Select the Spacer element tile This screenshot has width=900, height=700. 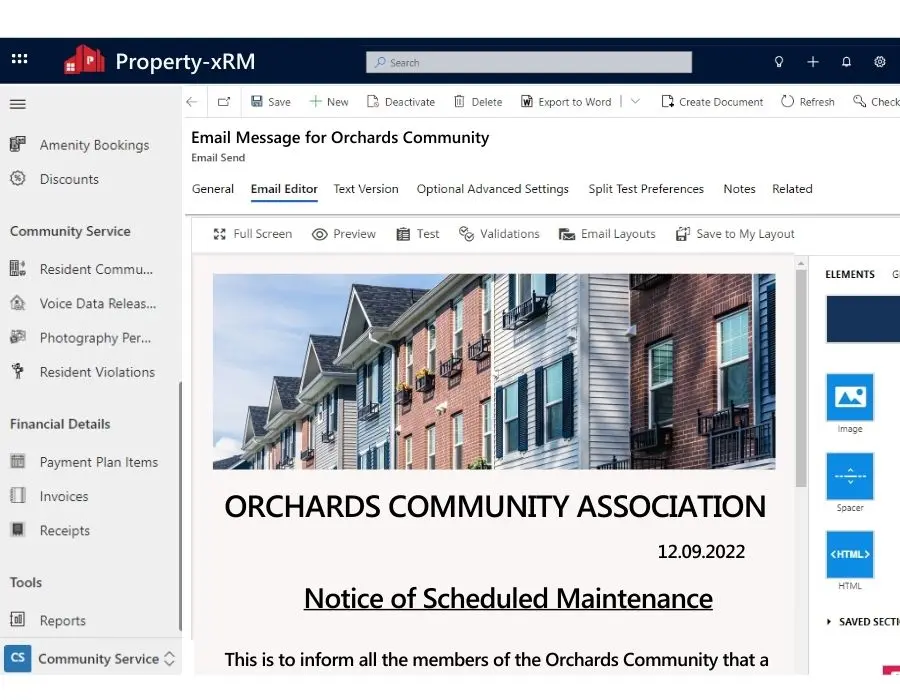pos(849,476)
